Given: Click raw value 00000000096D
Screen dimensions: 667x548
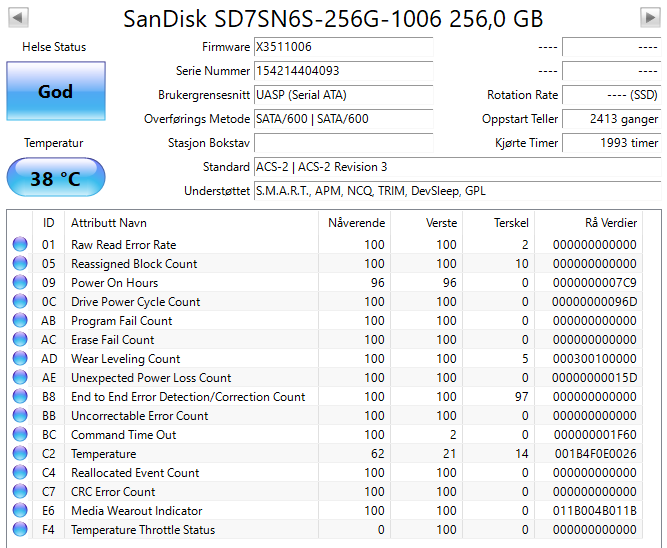Looking at the screenshot, I should pyautogui.click(x=595, y=302).
